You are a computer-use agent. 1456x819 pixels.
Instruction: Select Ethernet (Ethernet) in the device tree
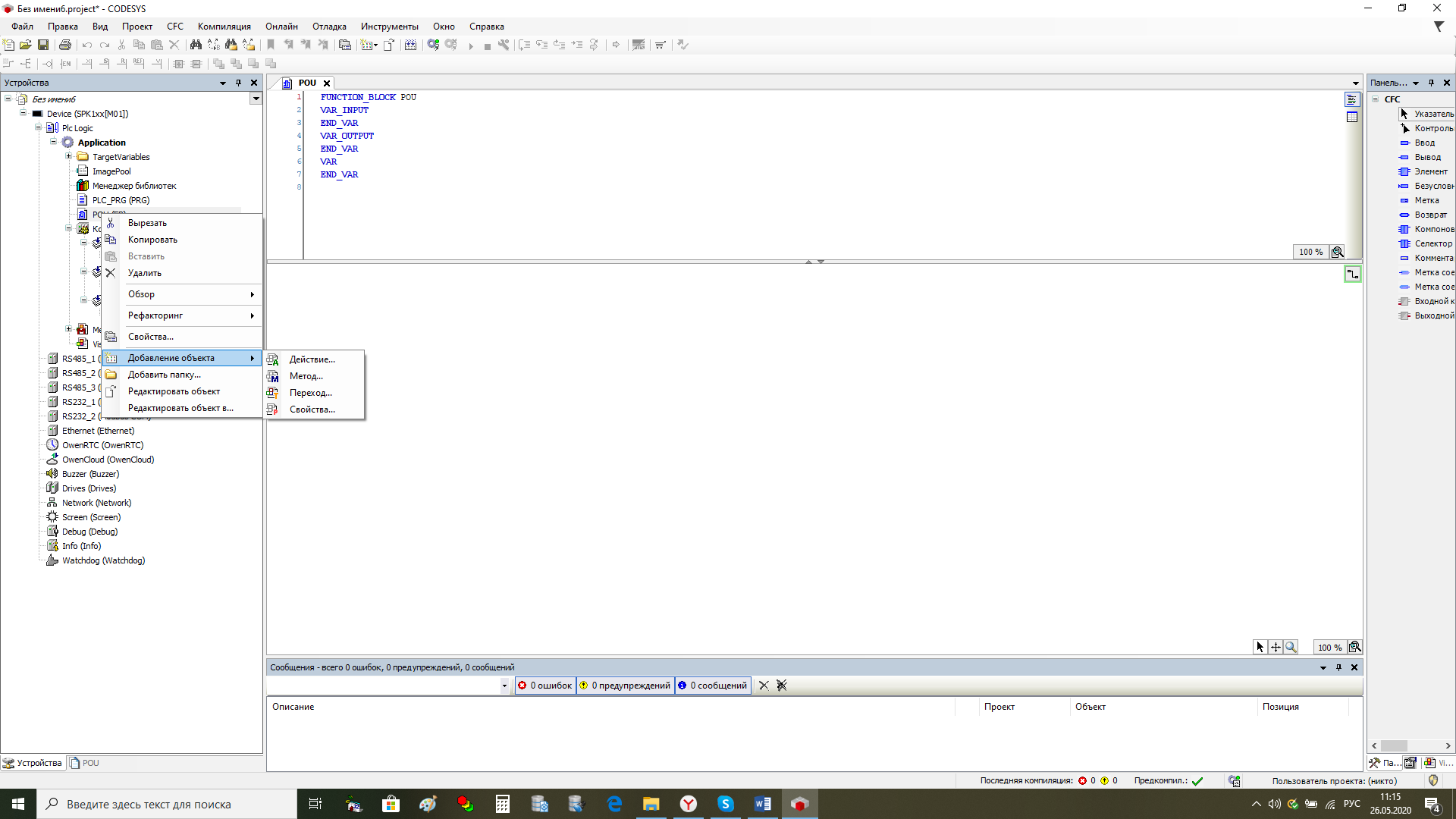click(x=98, y=431)
